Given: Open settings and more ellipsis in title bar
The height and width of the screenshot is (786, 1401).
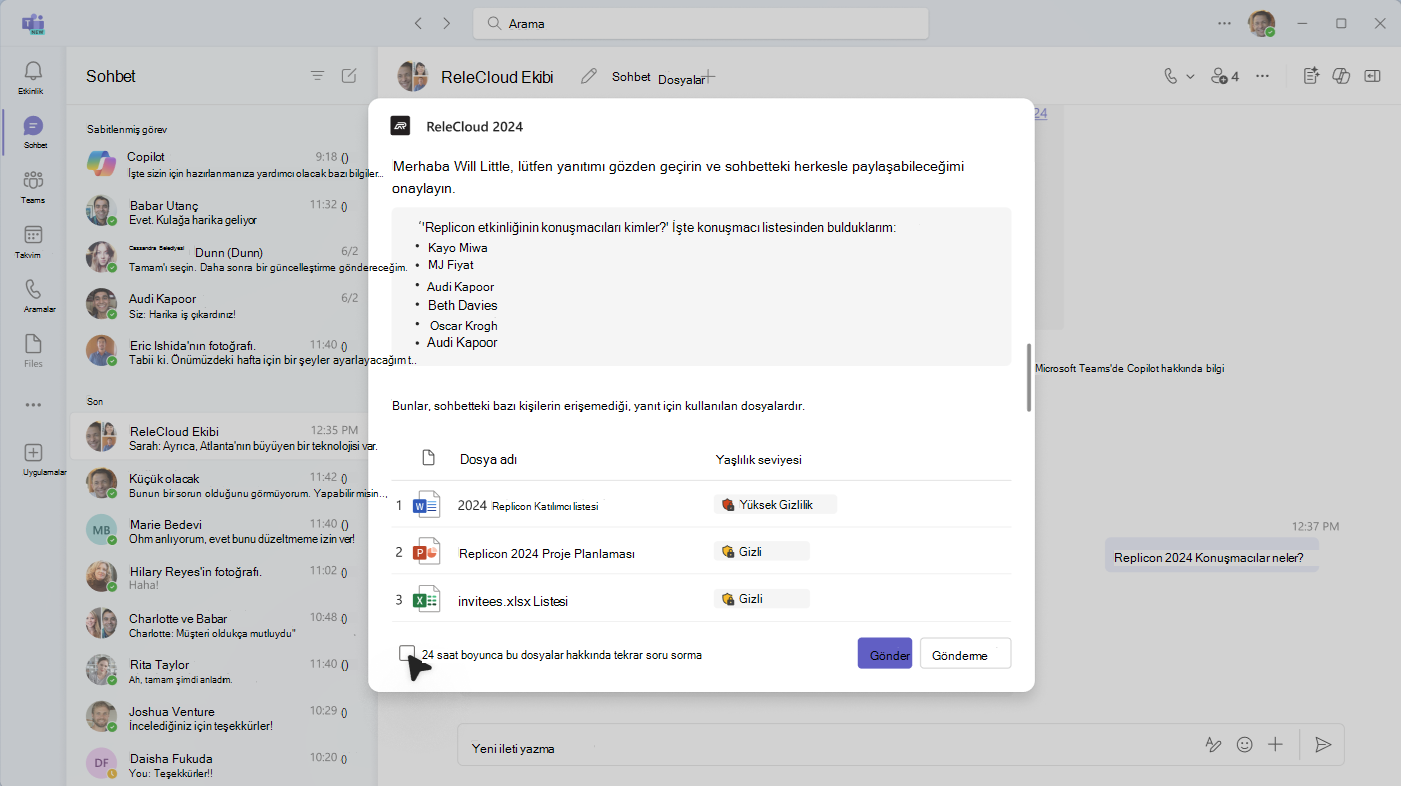Looking at the screenshot, I should click(x=1225, y=23).
